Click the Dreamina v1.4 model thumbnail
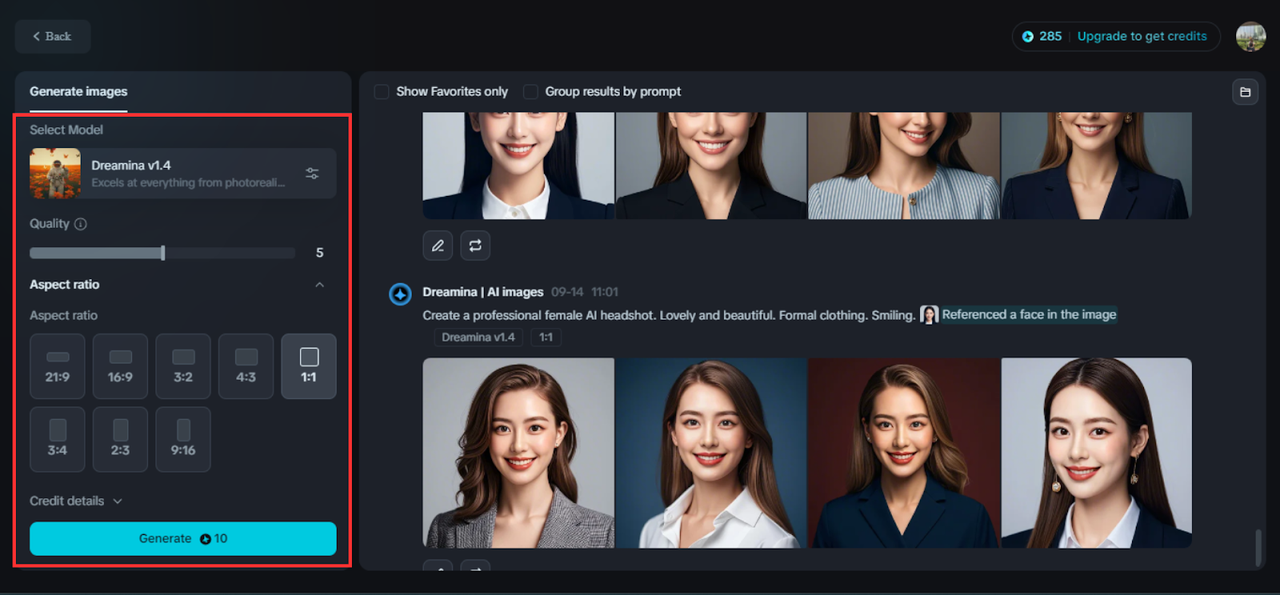 coord(55,173)
